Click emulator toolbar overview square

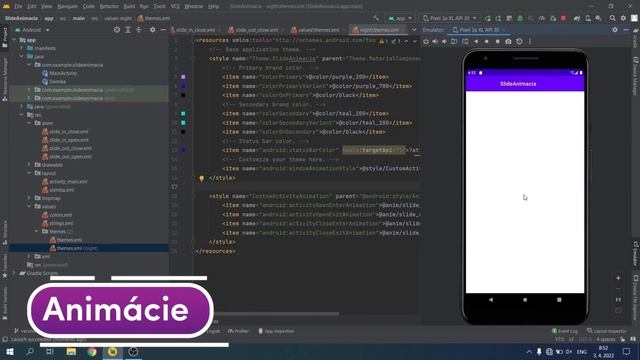[498, 41]
